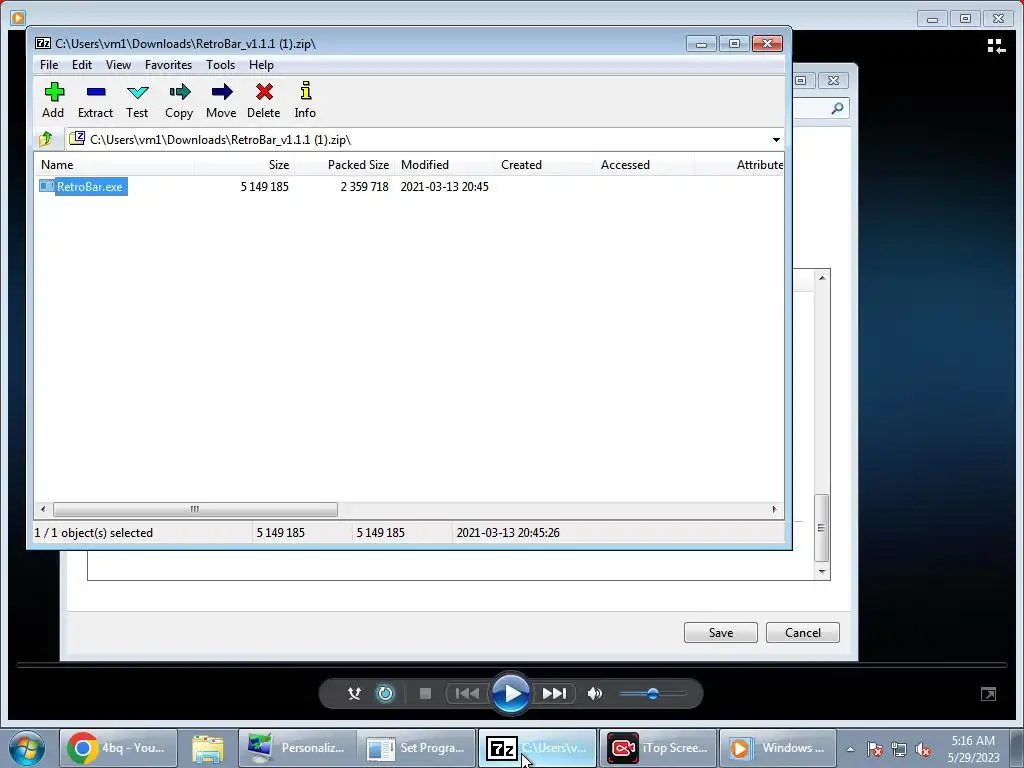Click the network tray icon

[899, 749]
